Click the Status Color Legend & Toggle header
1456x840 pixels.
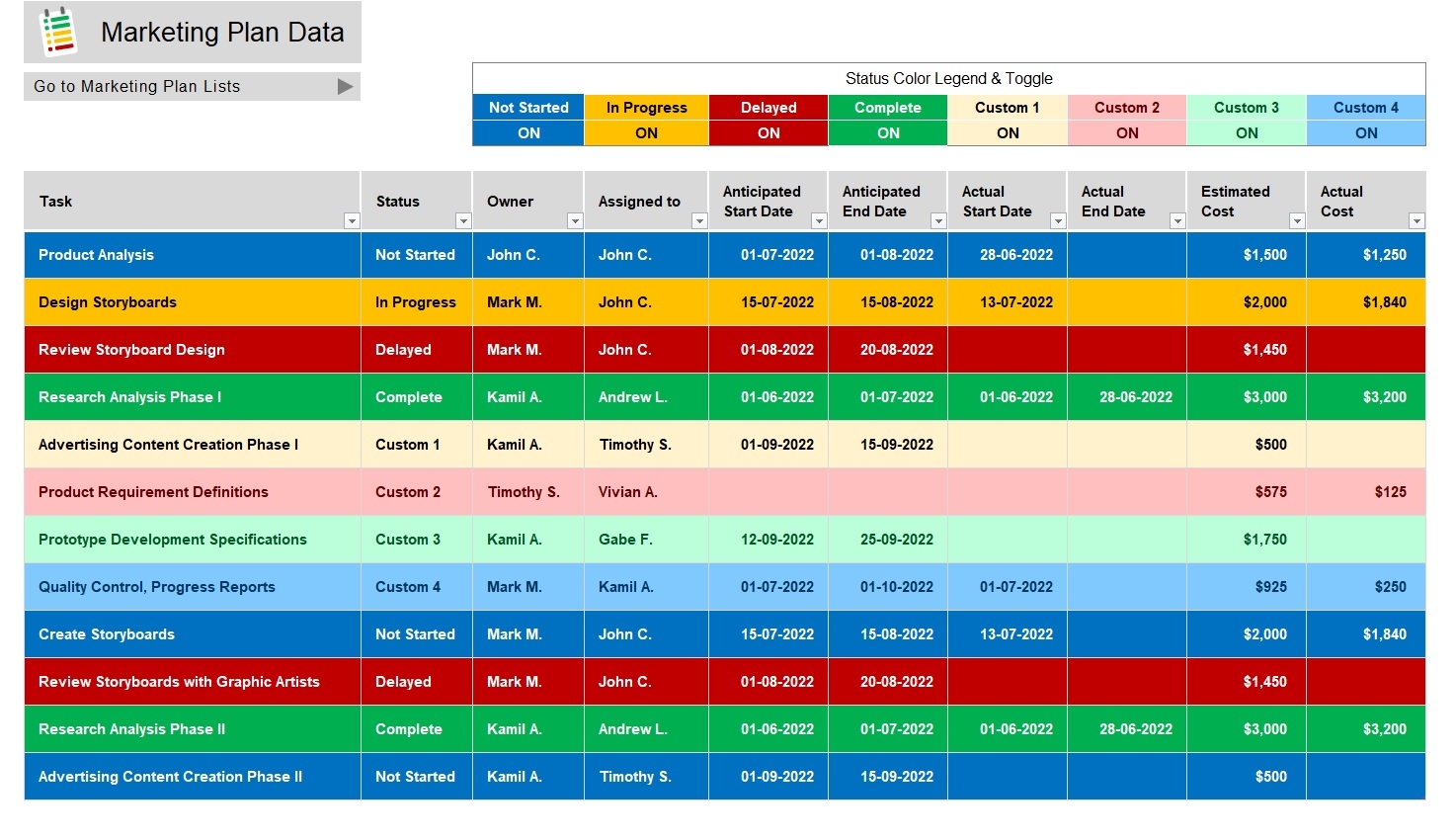tap(948, 78)
